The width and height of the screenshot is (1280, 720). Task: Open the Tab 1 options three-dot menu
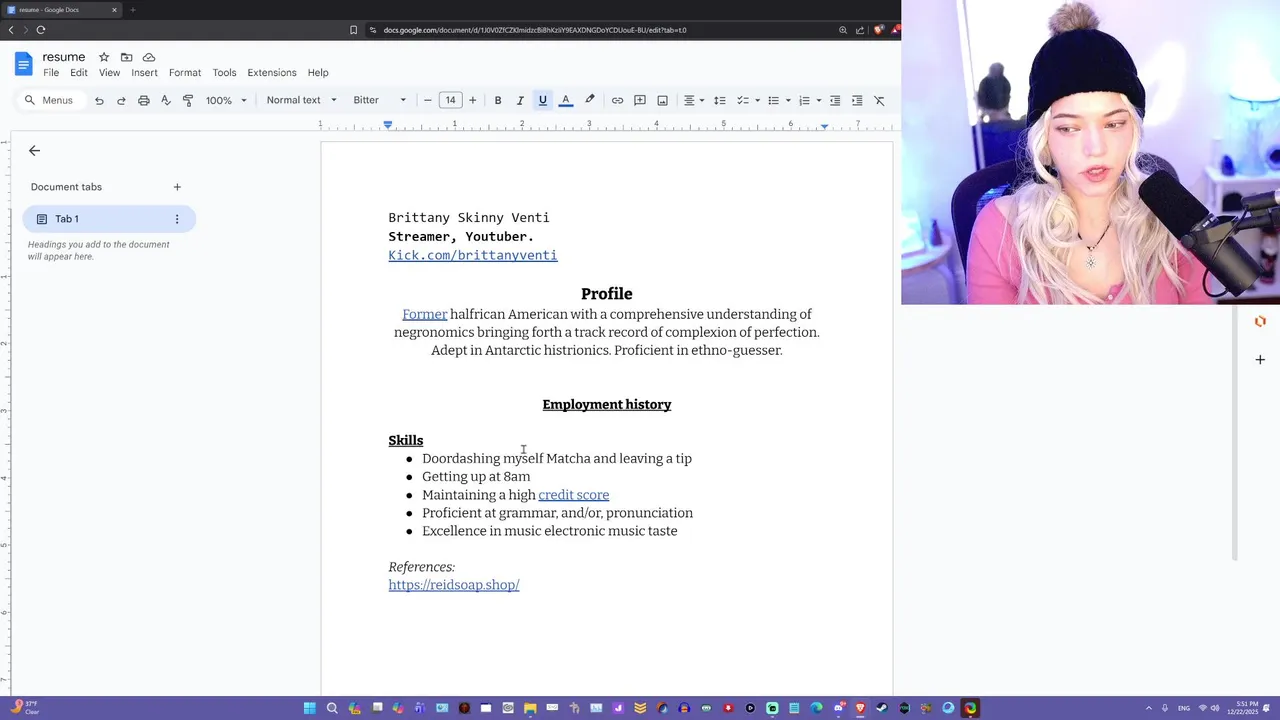coord(177,219)
